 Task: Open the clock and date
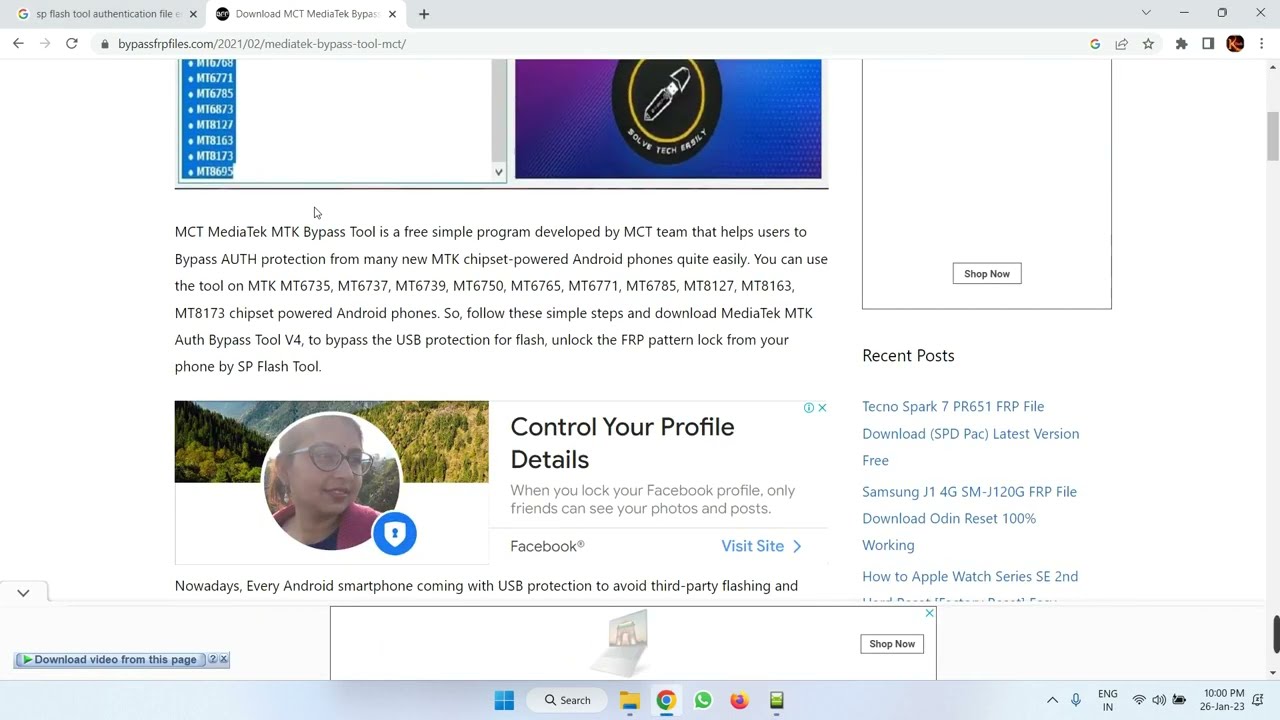pos(1224,700)
